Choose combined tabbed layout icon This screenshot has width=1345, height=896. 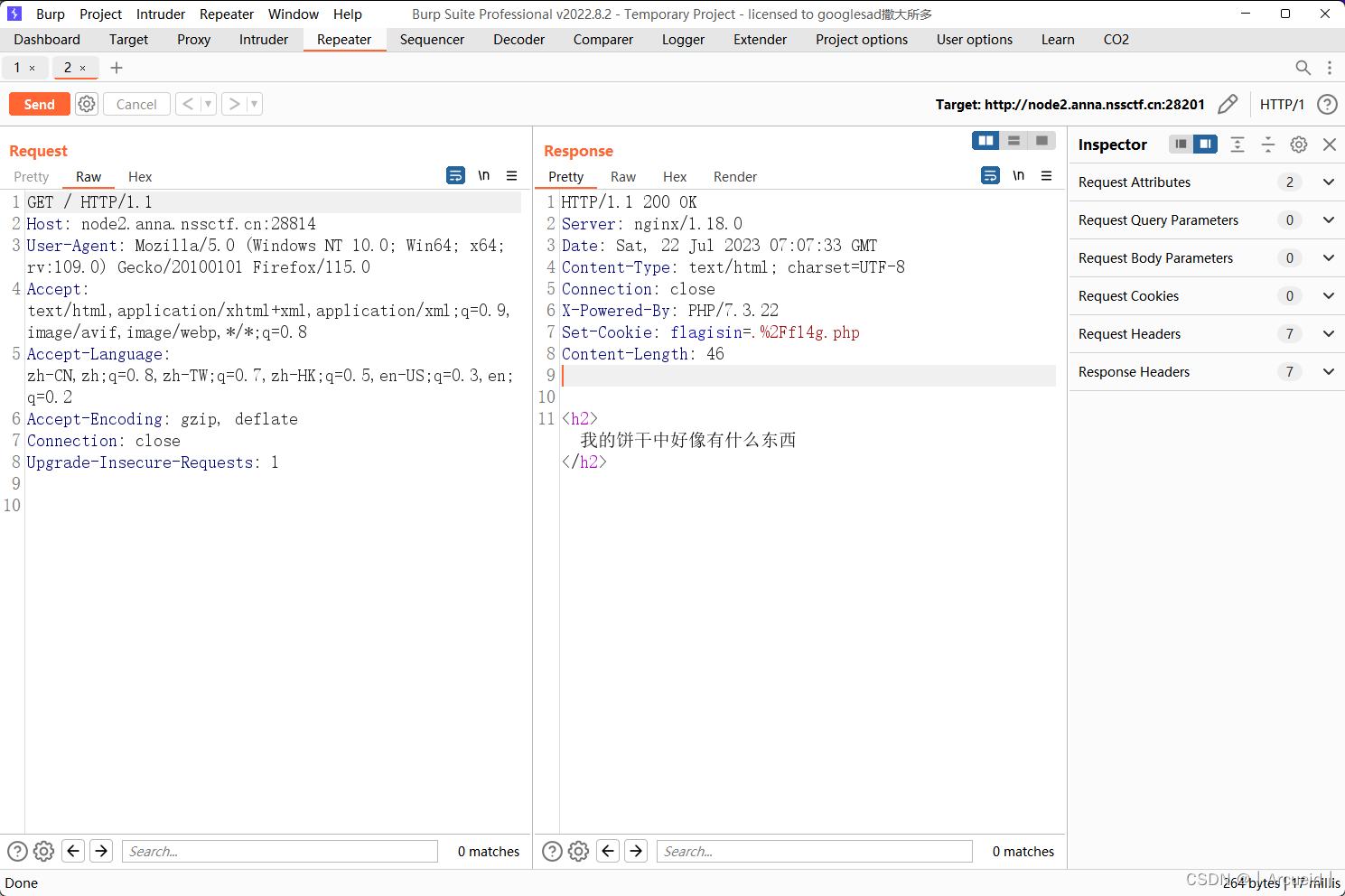[x=1041, y=141]
